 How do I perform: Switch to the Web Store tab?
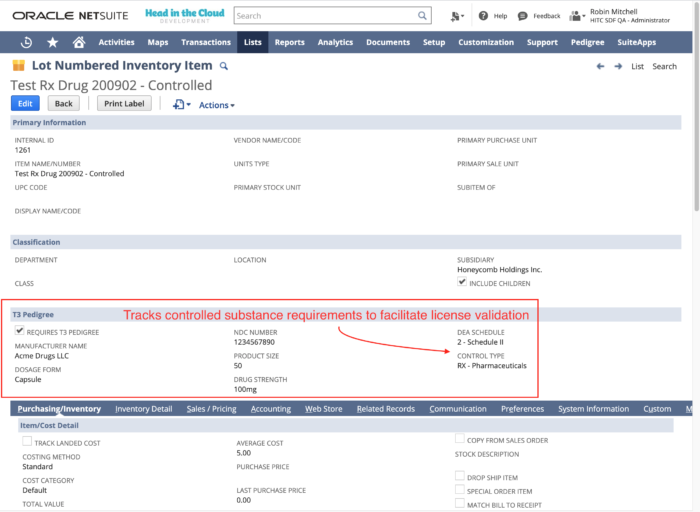[x=324, y=409]
